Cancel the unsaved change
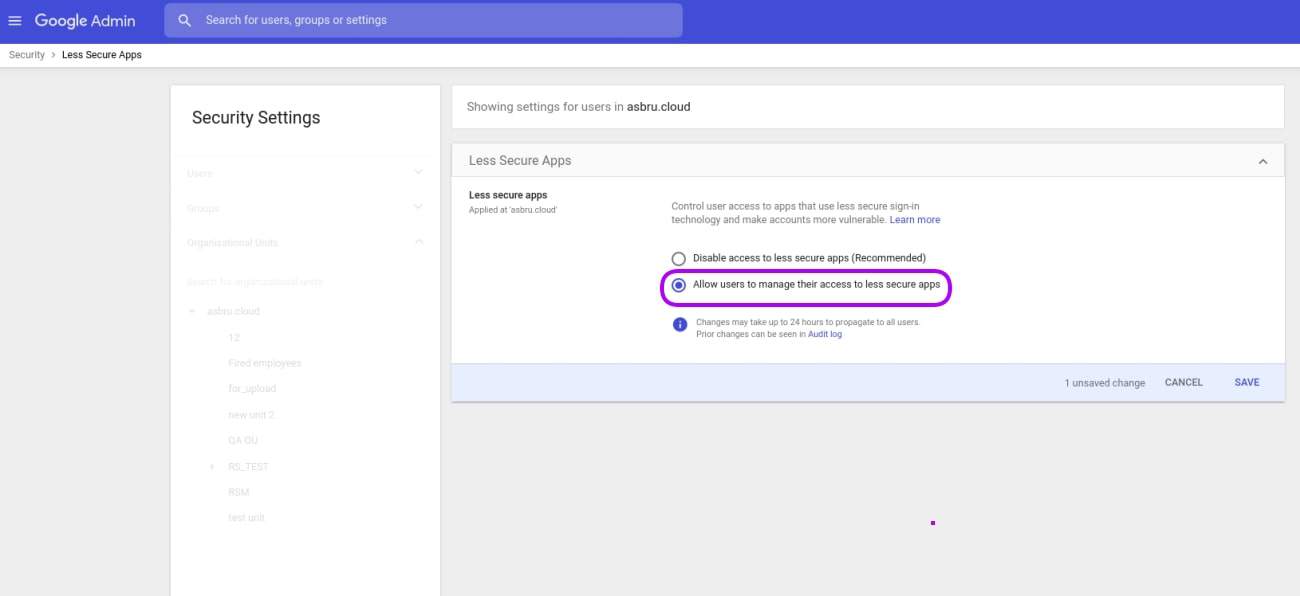This screenshot has width=1300, height=596. coord(1183,382)
